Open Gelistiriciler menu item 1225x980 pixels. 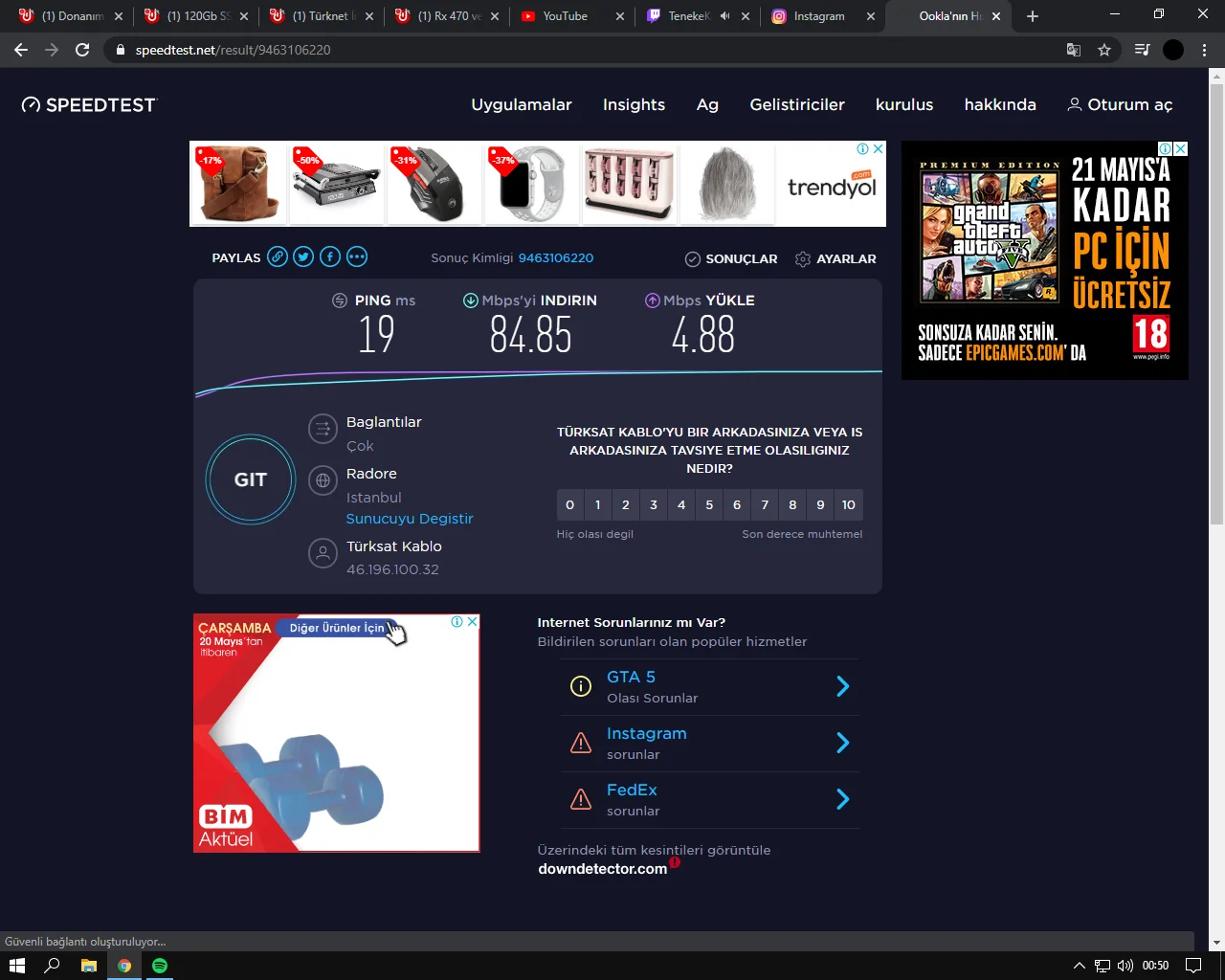(x=797, y=105)
